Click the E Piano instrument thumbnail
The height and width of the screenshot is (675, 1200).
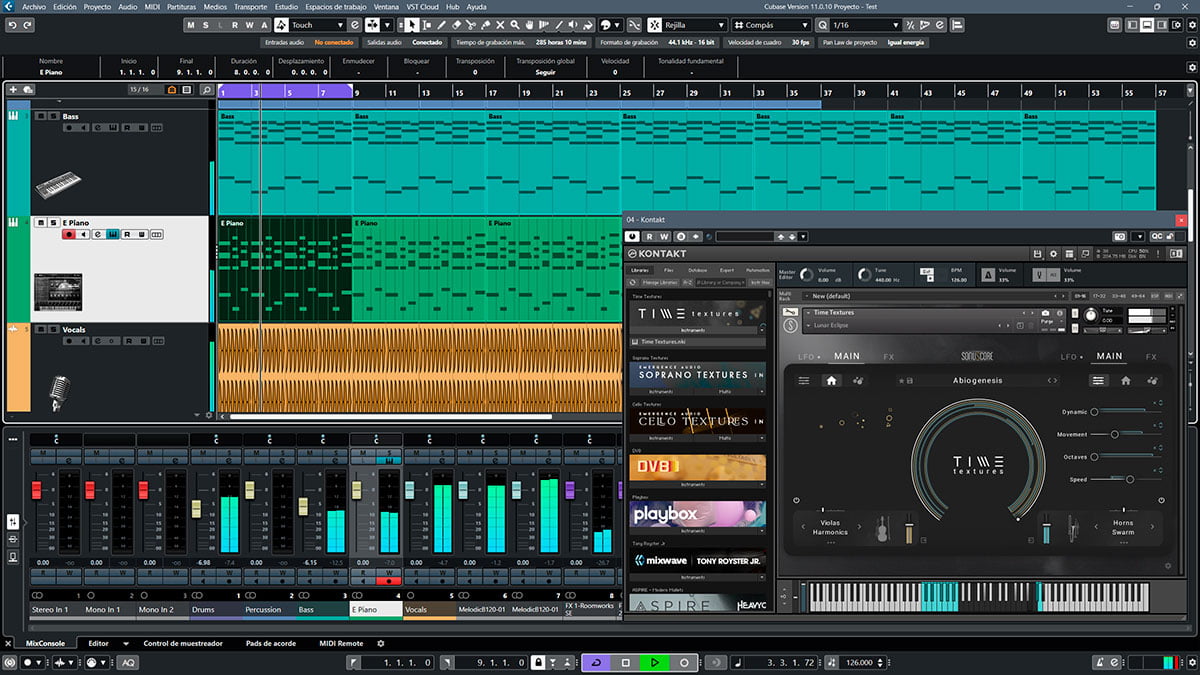pyautogui.click(x=57, y=291)
